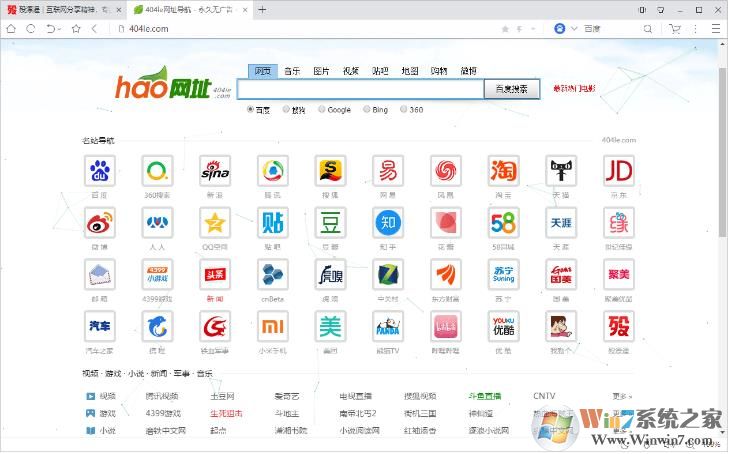This screenshot has width=729, height=454.
Task: Open the Jumei 聚美 icon
Action: click(619, 275)
